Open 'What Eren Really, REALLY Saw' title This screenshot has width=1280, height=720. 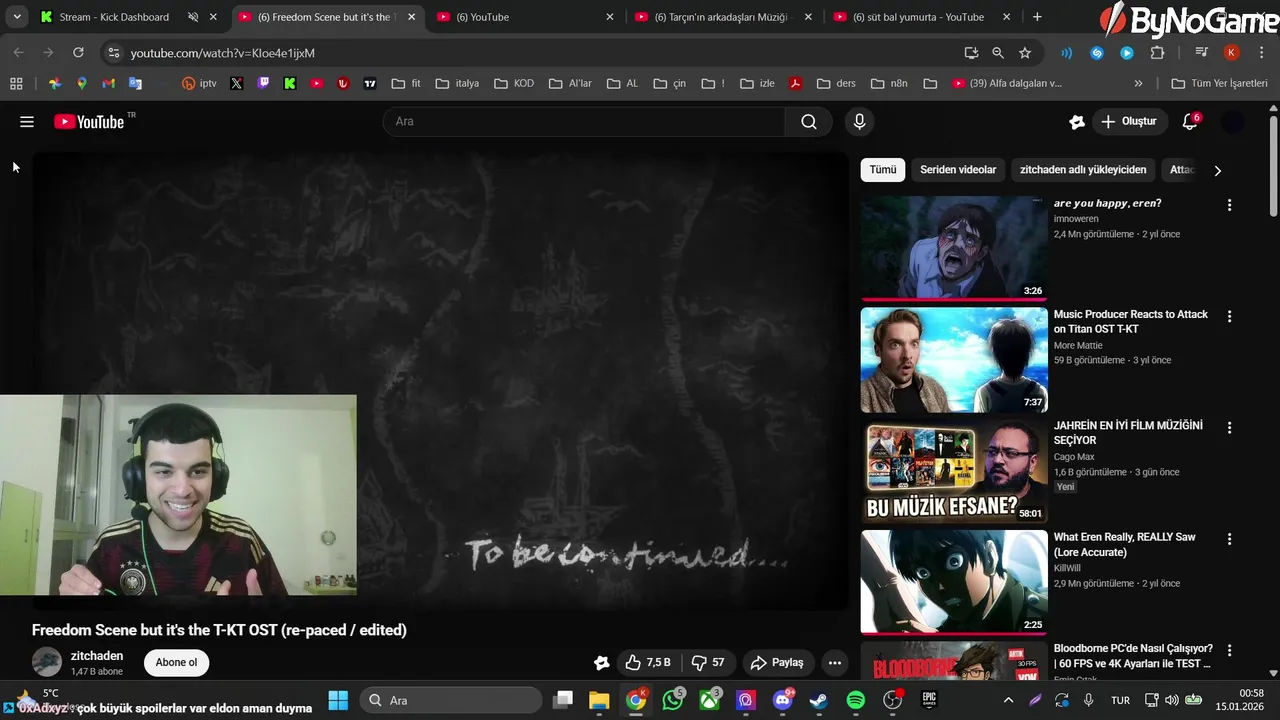(x=1124, y=545)
